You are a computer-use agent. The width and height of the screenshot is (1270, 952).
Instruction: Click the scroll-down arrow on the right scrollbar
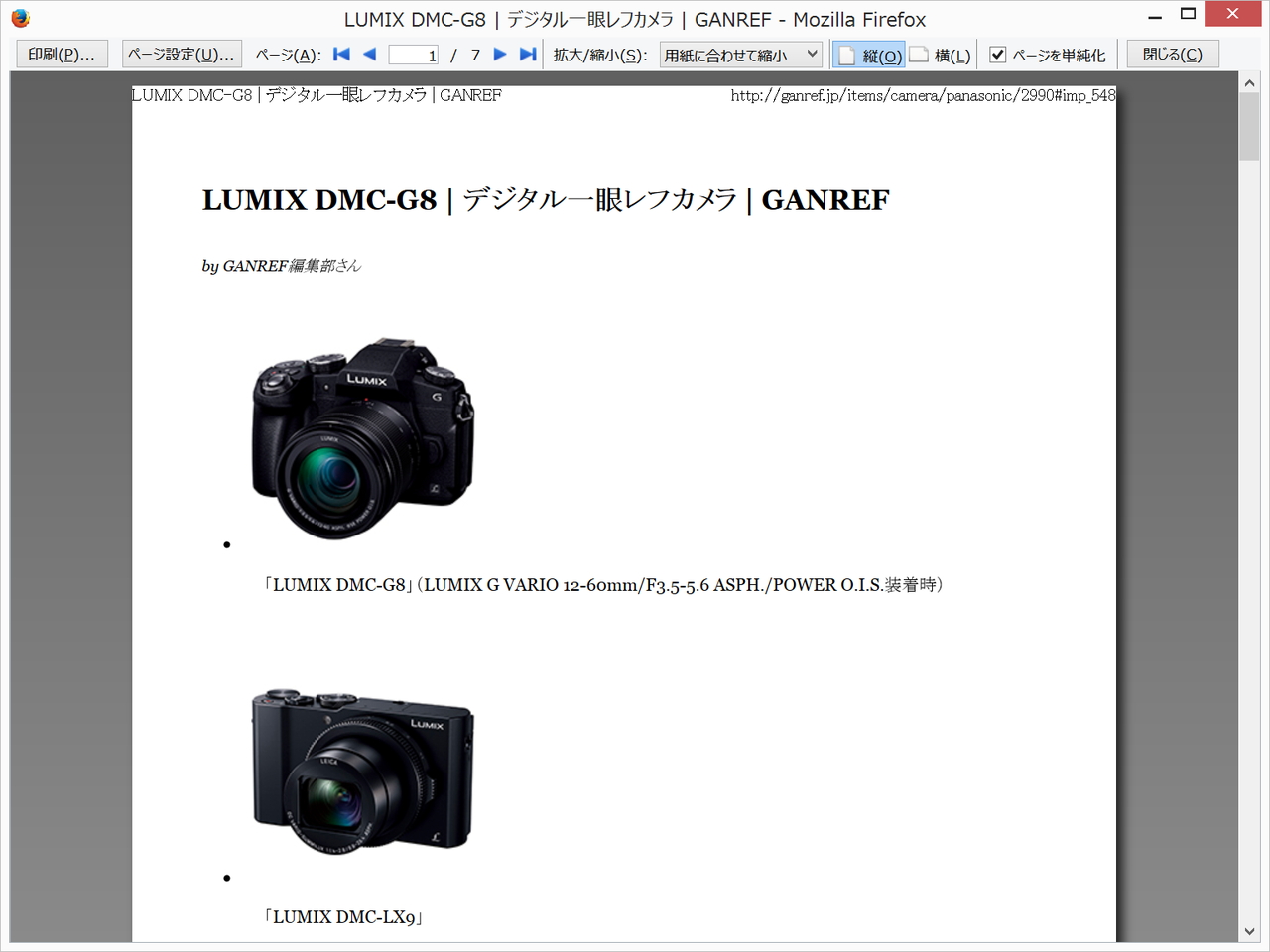(x=1249, y=931)
